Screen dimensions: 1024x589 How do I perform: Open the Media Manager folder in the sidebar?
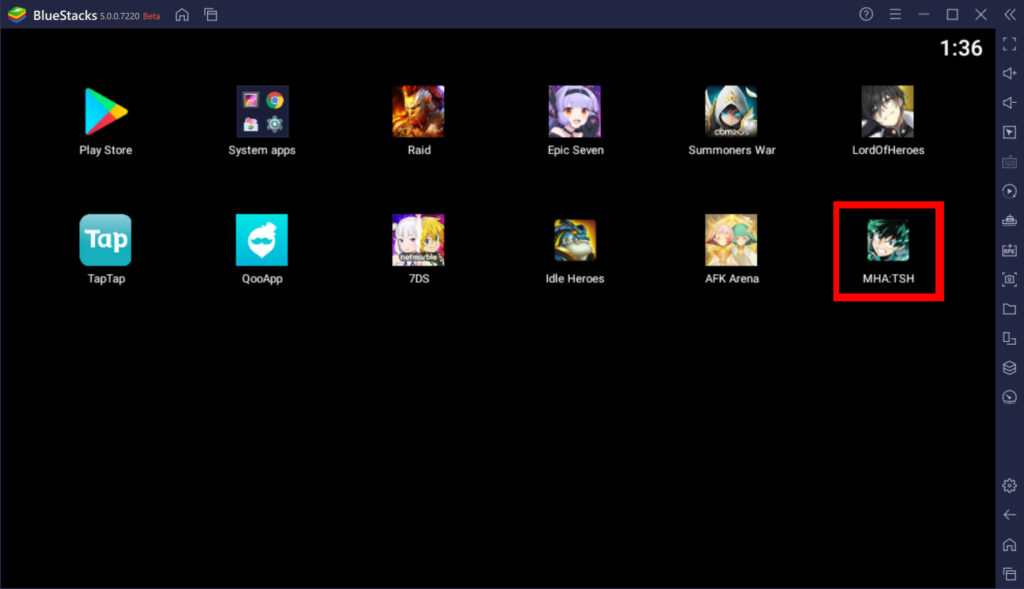1009,310
